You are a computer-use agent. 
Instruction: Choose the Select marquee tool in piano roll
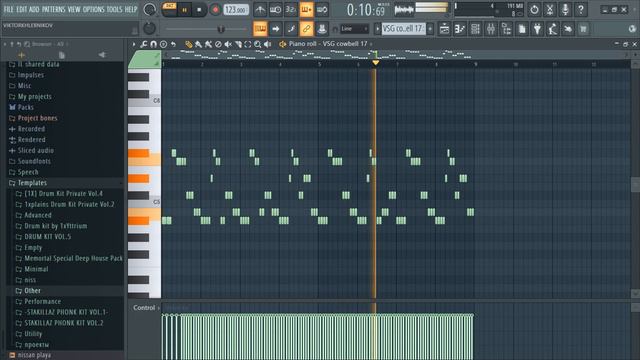coord(248,44)
